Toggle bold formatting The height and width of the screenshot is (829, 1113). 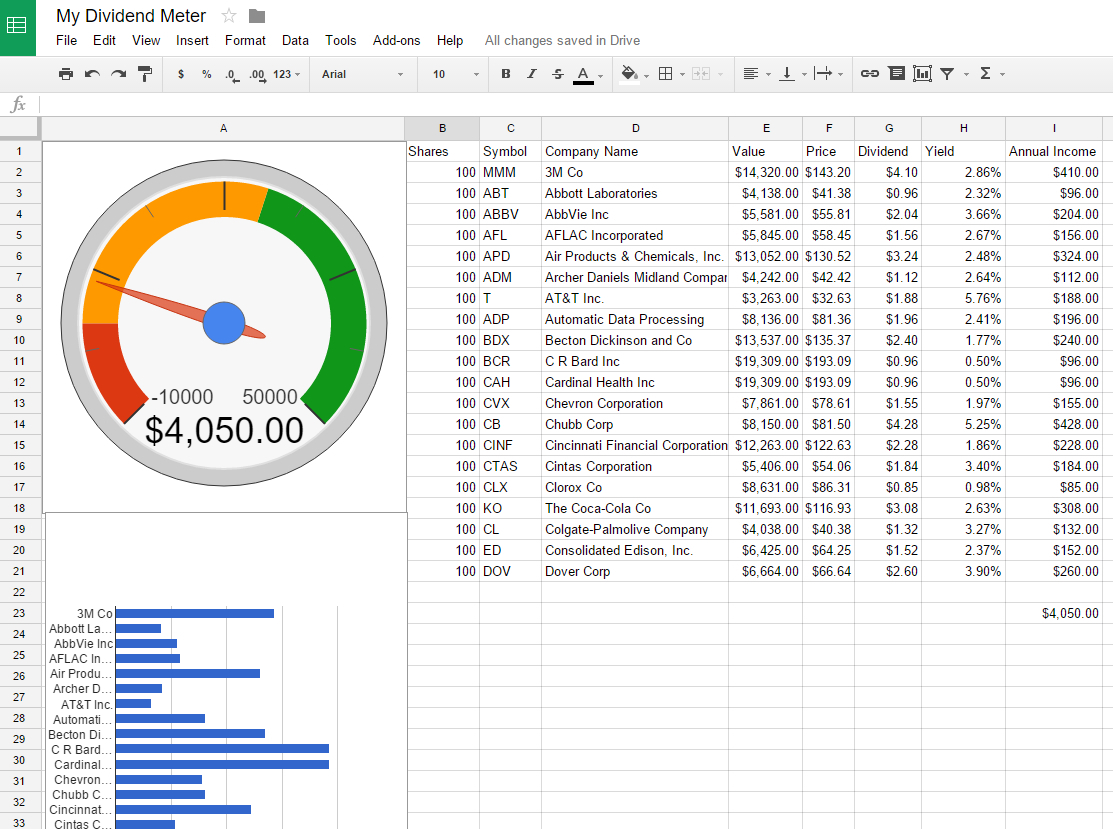tap(505, 73)
